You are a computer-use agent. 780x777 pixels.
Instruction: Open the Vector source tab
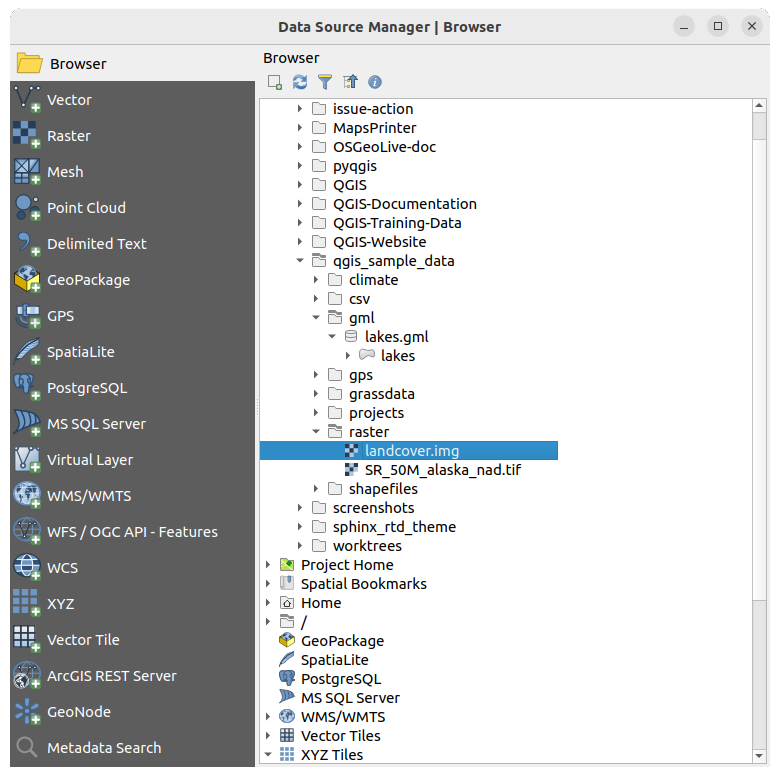coord(69,100)
